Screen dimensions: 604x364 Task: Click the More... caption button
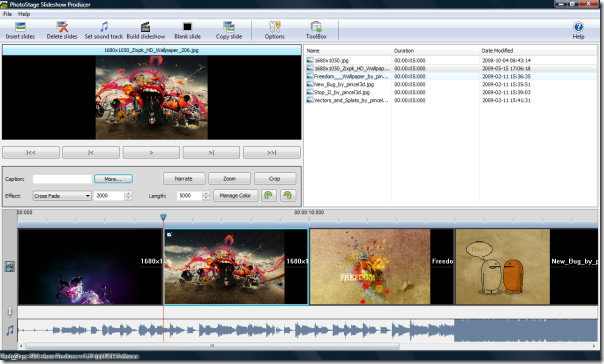coord(113,179)
